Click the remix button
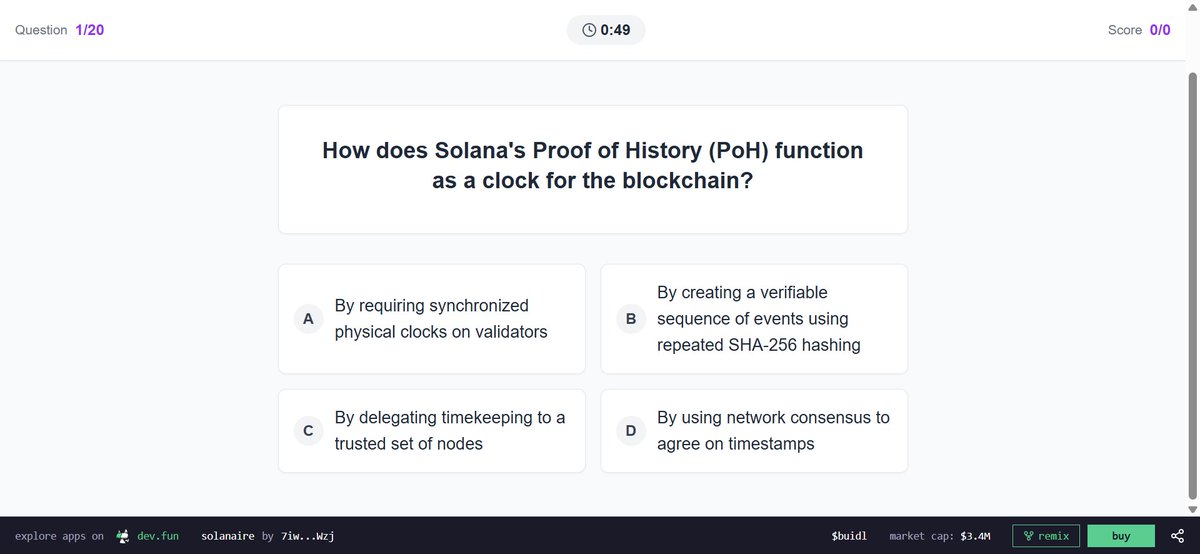This screenshot has width=1200, height=554. 1046,536
